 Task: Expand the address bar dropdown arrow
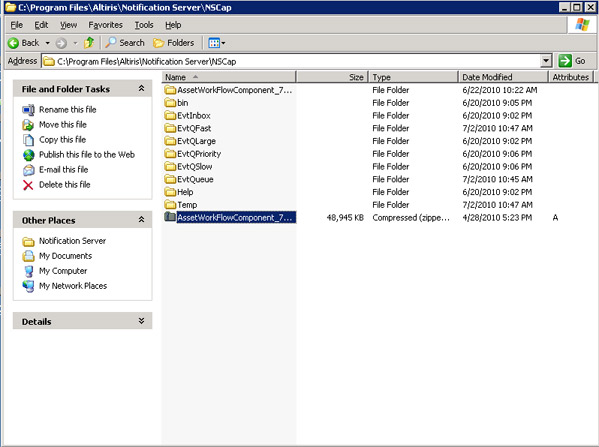pos(546,61)
